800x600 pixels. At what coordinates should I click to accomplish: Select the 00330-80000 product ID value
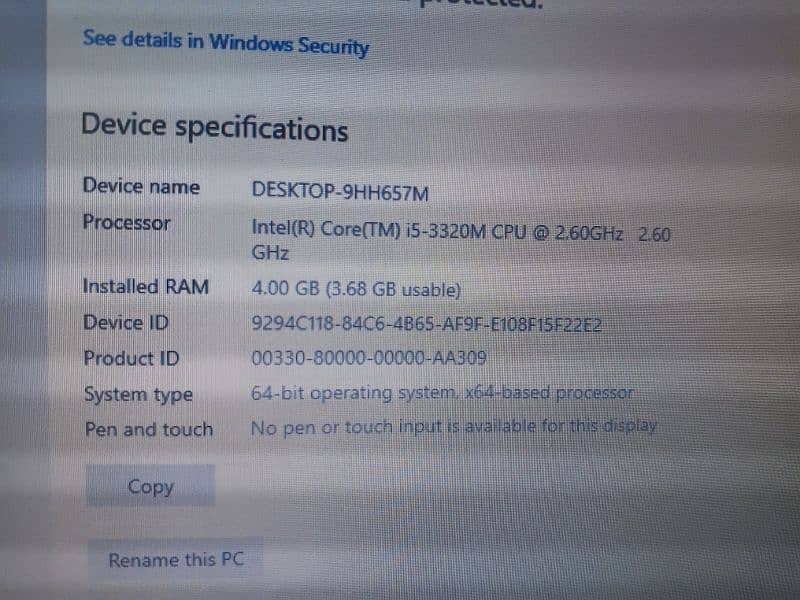pos(369,358)
